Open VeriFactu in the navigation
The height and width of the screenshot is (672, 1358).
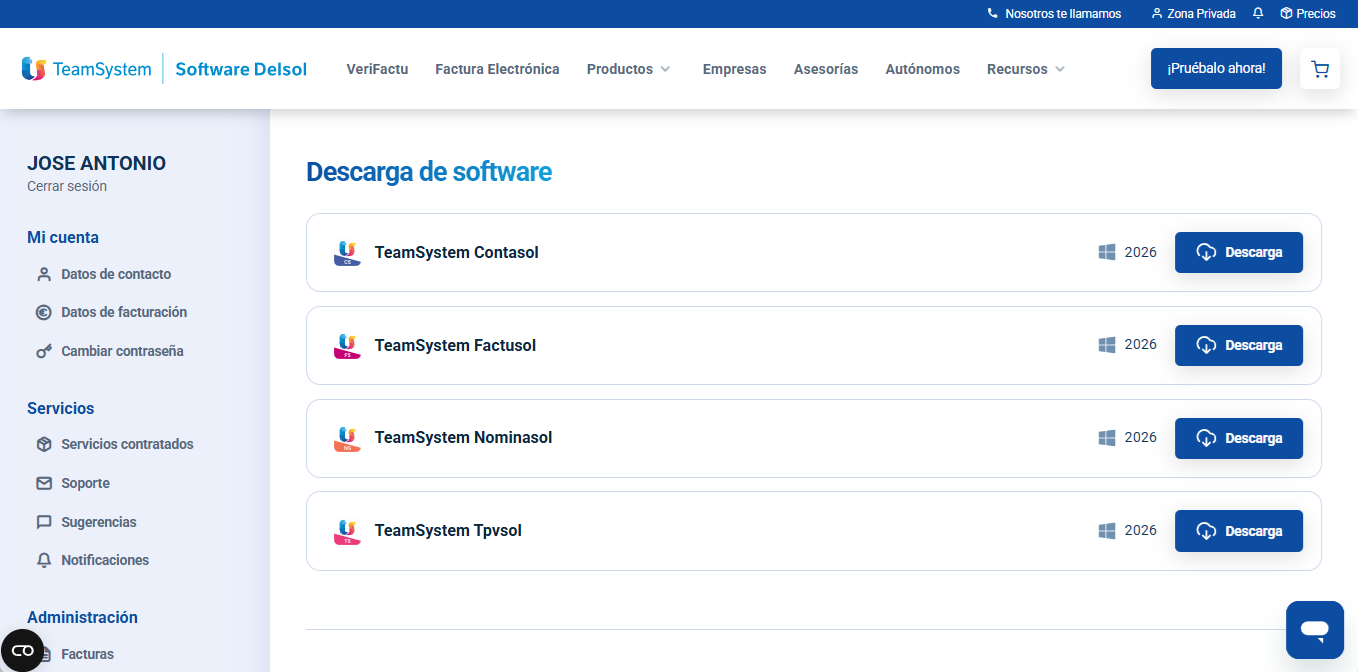[377, 69]
